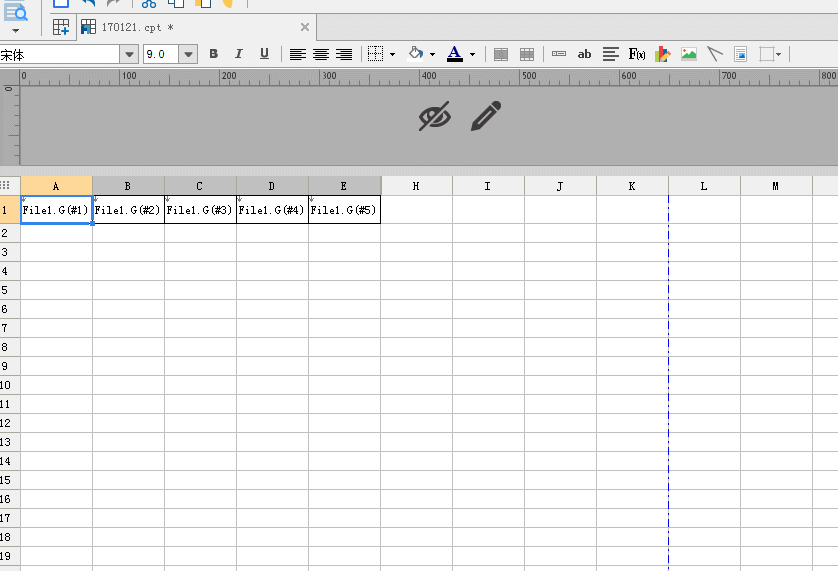This screenshot has width=838, height=571.
Task: Edit the parameter pane with pencil
Action: click(x=486, y=115)
